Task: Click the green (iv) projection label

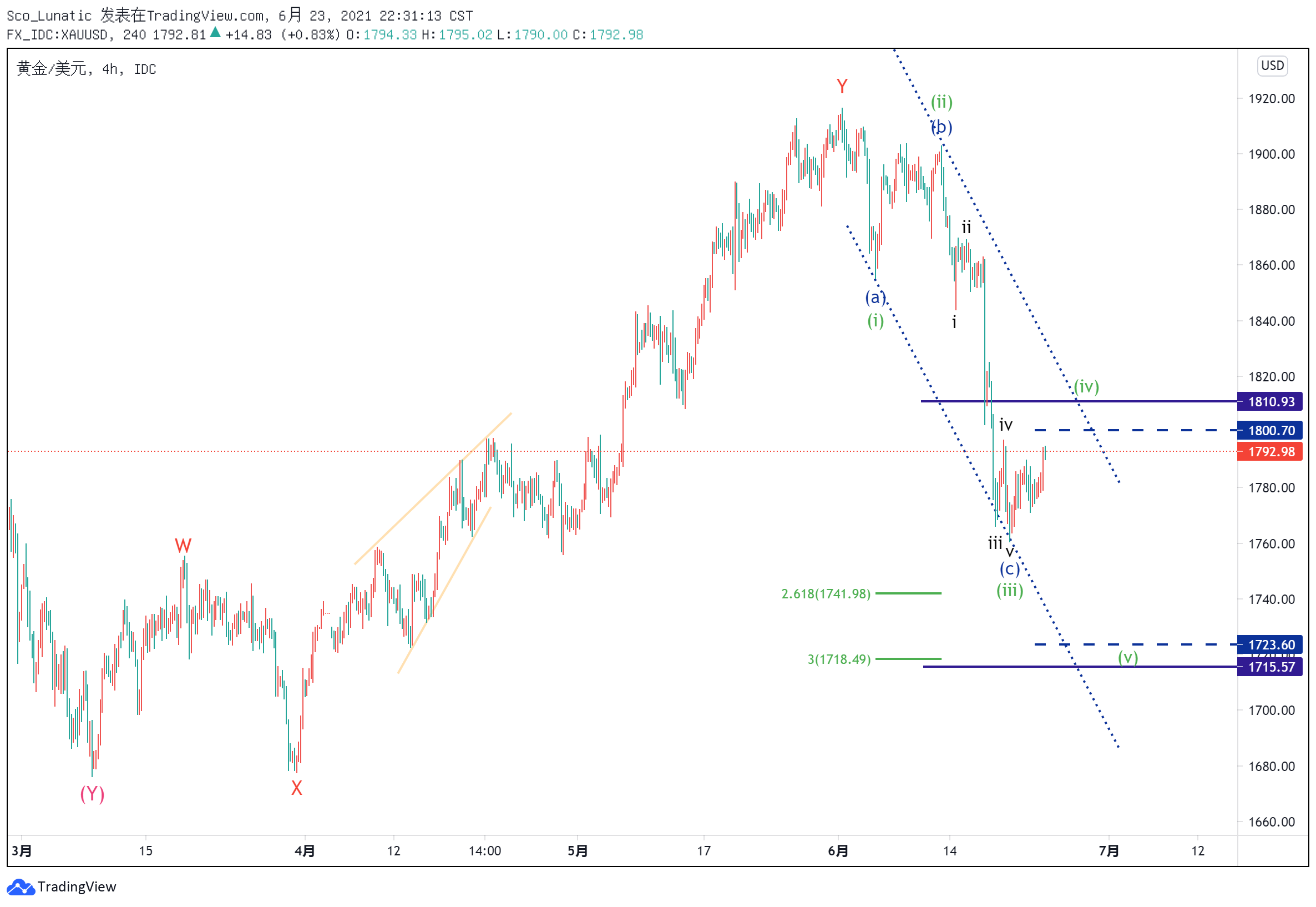Action: click(x=1086, y=386)
